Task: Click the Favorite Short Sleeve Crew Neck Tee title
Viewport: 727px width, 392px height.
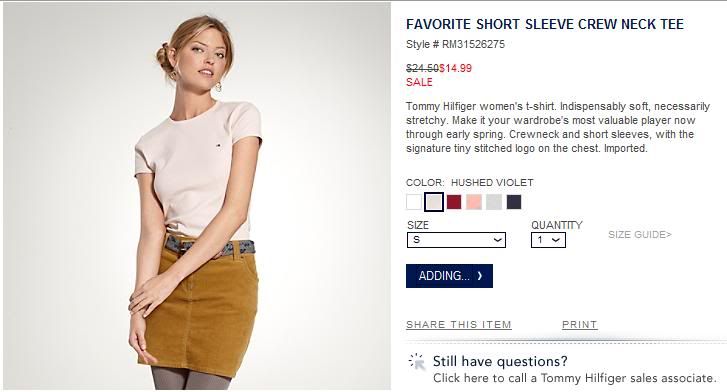Action: click(x=545, y=24)
